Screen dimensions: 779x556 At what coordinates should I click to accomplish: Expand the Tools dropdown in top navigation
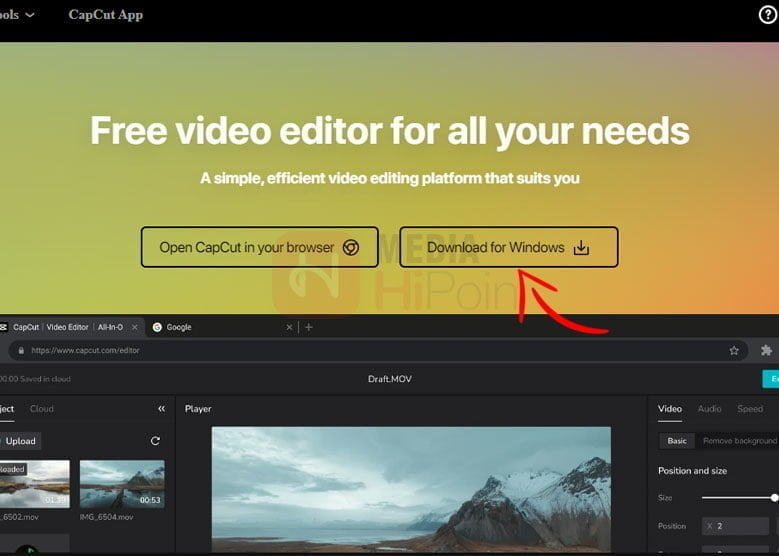click(x=17, y=15)
